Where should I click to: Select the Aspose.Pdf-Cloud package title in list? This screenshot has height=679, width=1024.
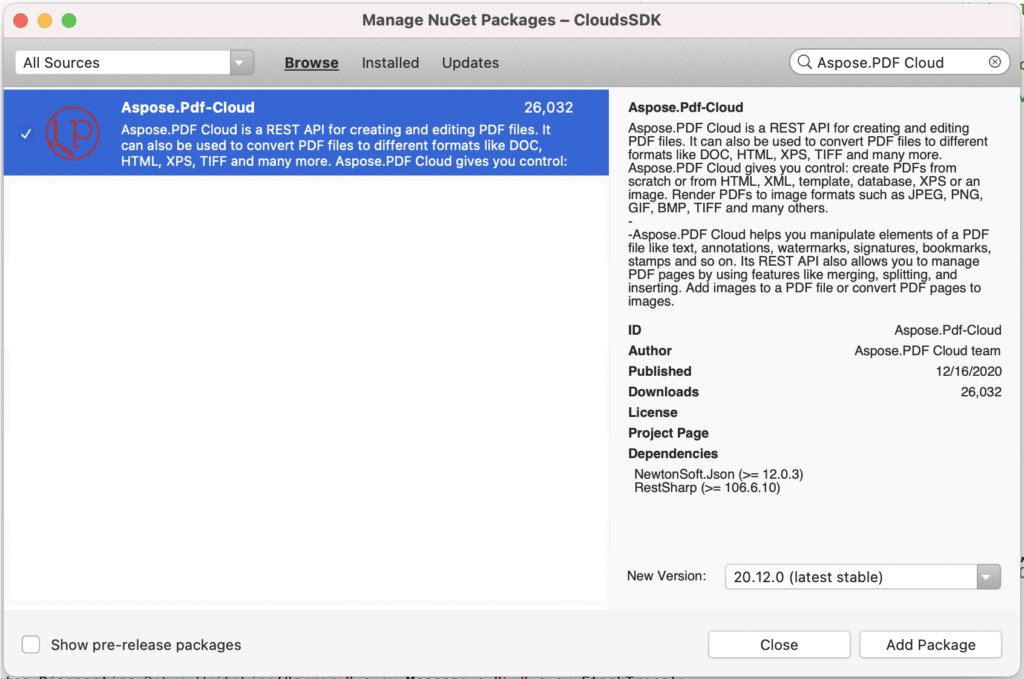[x=188, y=108]
